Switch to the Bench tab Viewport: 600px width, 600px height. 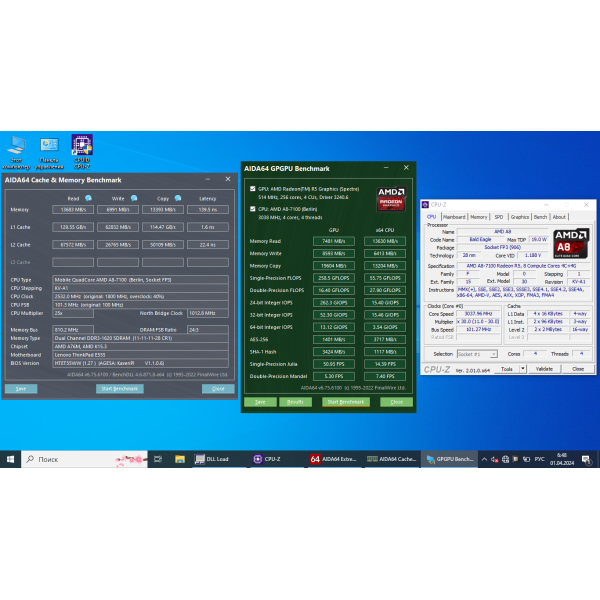click(x=540, y=217)
